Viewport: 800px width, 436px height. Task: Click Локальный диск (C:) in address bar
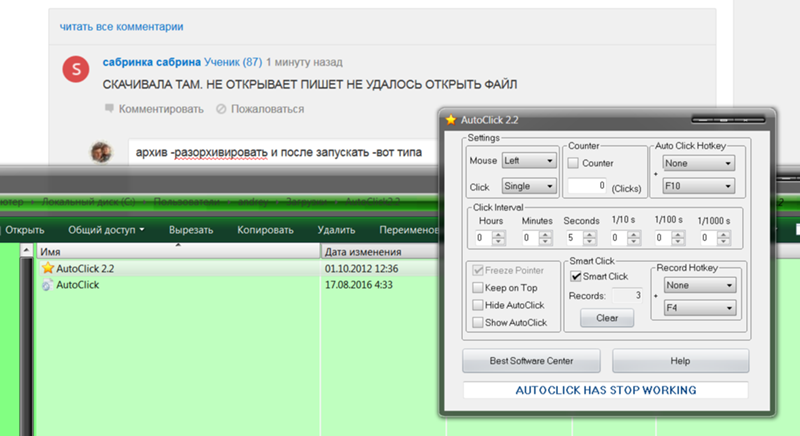click(x=89, y=202)
